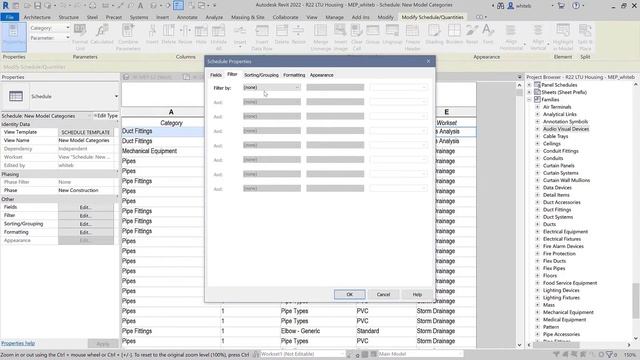This screenshot has width=640, height=360.
Task: Click Help in Schedule Properties dialog
Action: pyautogui.click(x=417, y=294)
